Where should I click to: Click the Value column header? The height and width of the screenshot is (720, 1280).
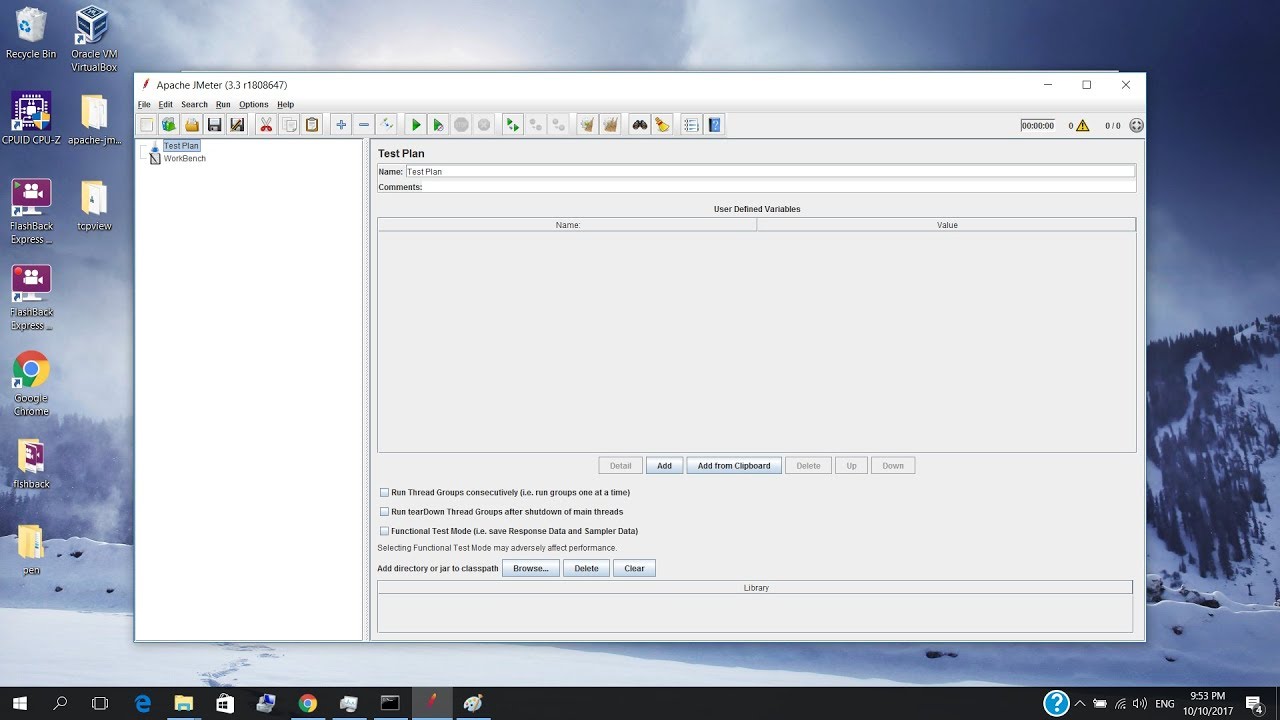[x=947, y=225]
